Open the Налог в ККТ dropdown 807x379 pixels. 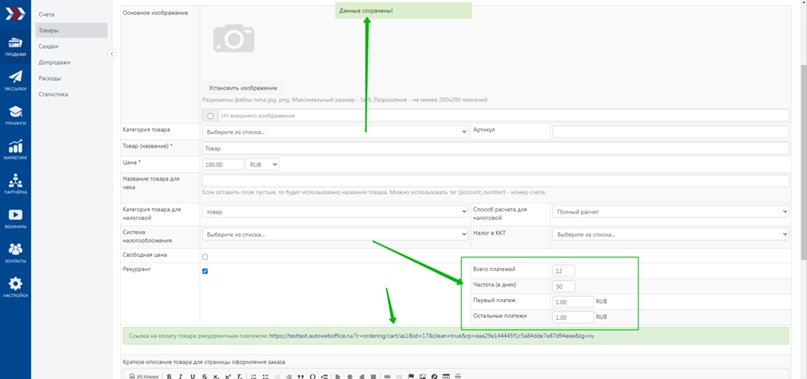coord(671,234)
